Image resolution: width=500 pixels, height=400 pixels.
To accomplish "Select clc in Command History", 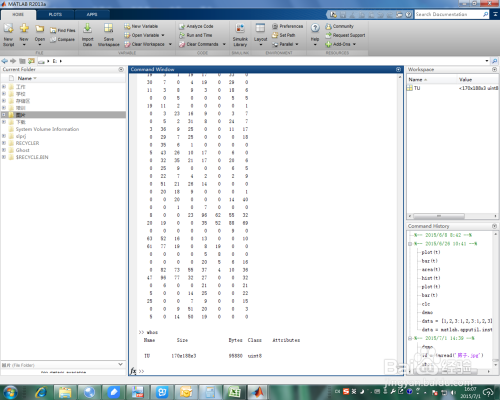I will pos(426,304).
